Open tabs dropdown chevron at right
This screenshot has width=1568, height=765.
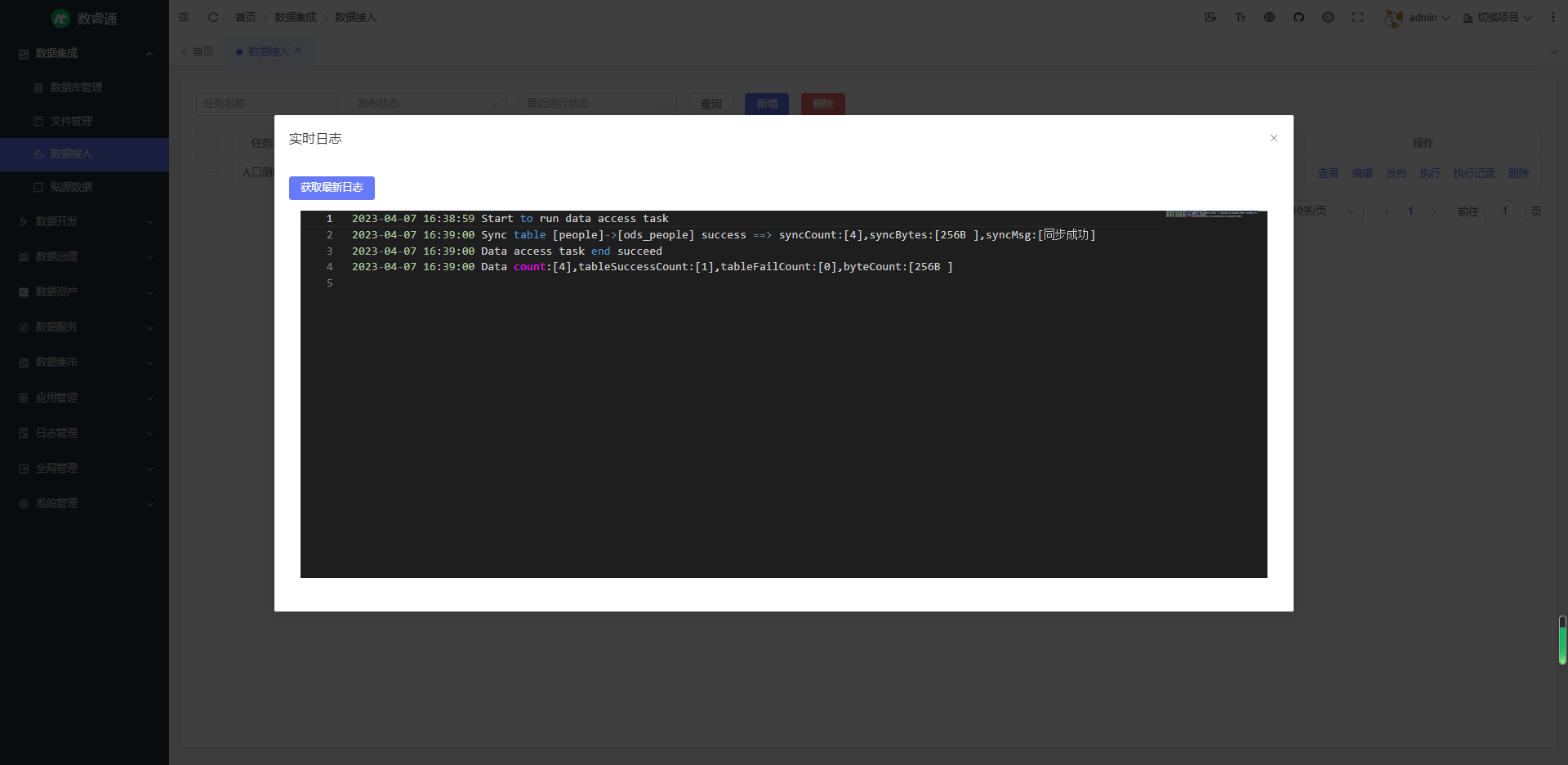coord(1553,51)
